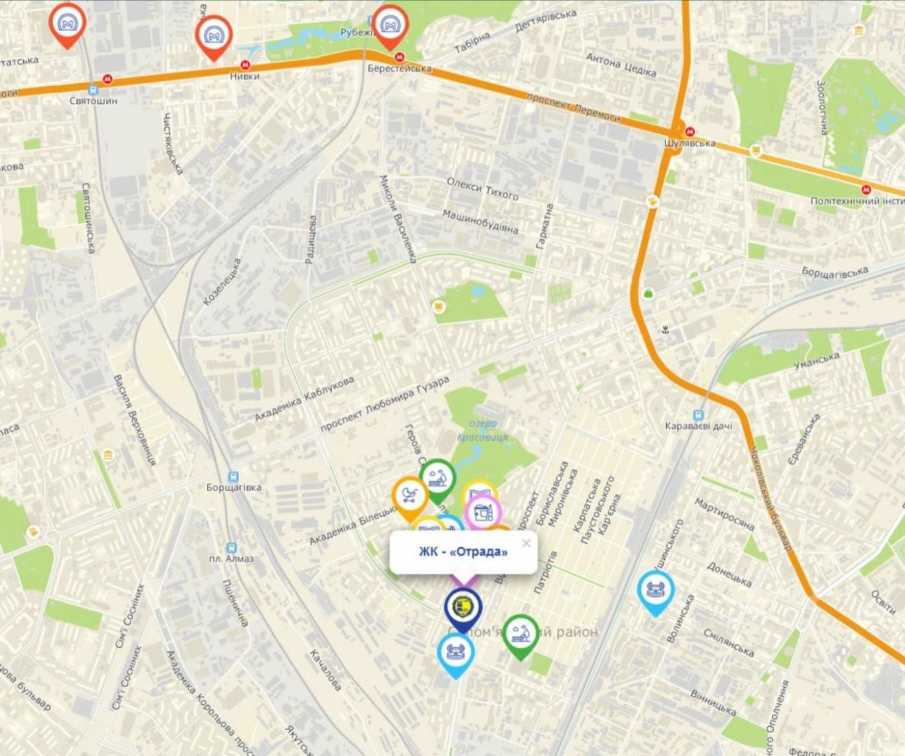Select the orange baby stroller marker
905x756 pixels.
410,498
